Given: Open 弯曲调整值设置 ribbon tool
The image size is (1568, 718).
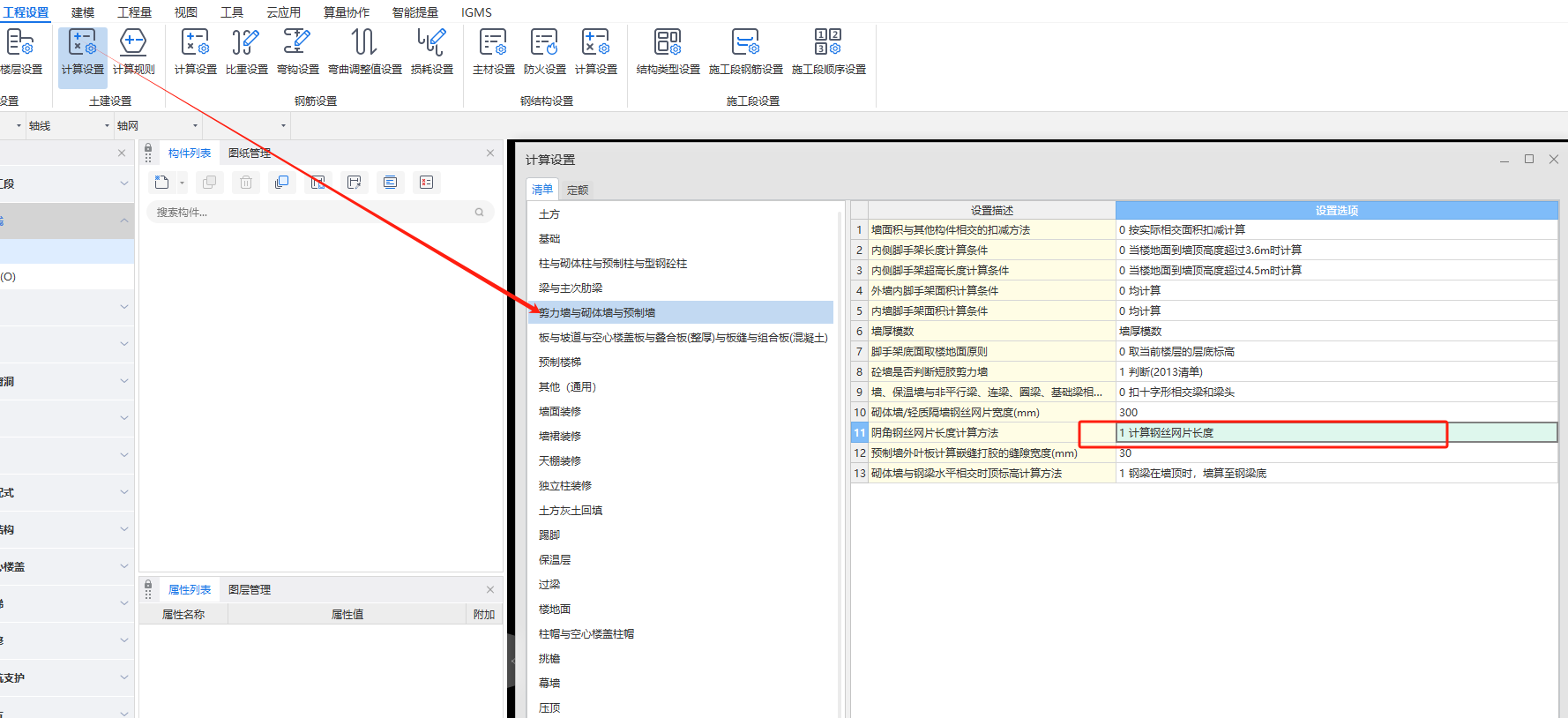Looking at the screenshot, I should point(364,53).
